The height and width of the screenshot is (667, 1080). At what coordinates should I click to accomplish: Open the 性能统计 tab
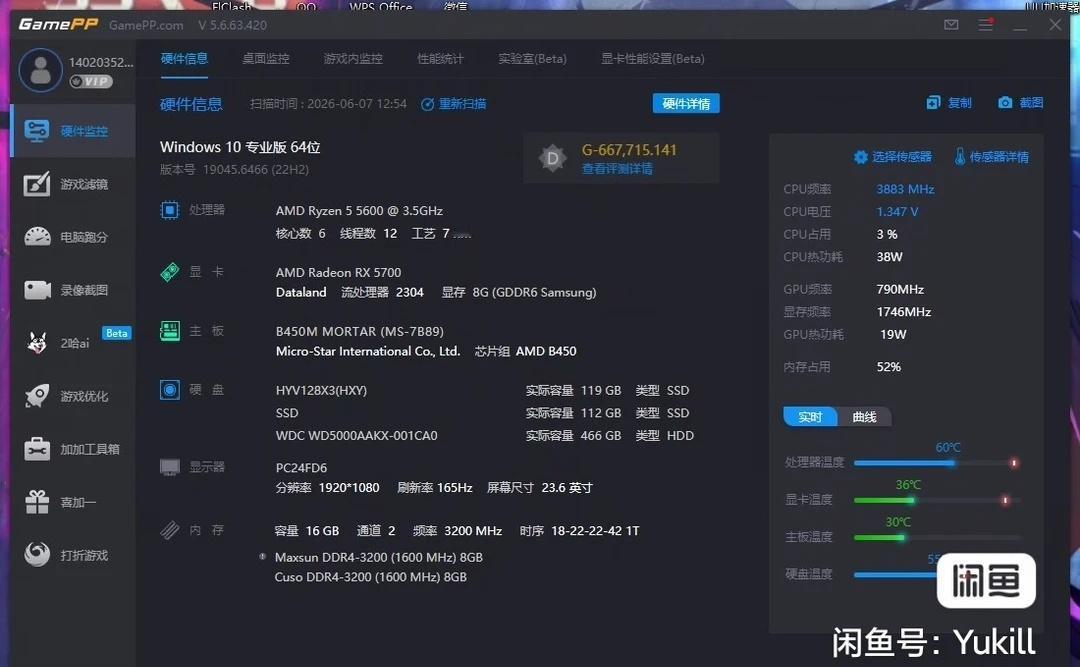pyautogui.click(x=440, y=59)
